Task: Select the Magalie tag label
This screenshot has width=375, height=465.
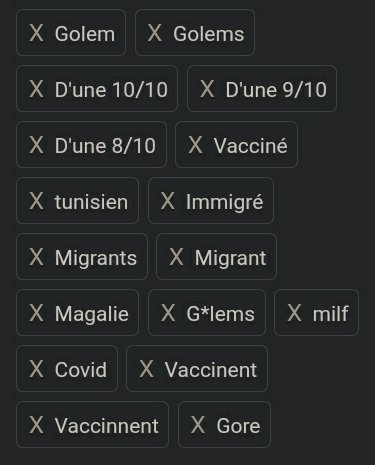Action: click(x=92, y=314)
